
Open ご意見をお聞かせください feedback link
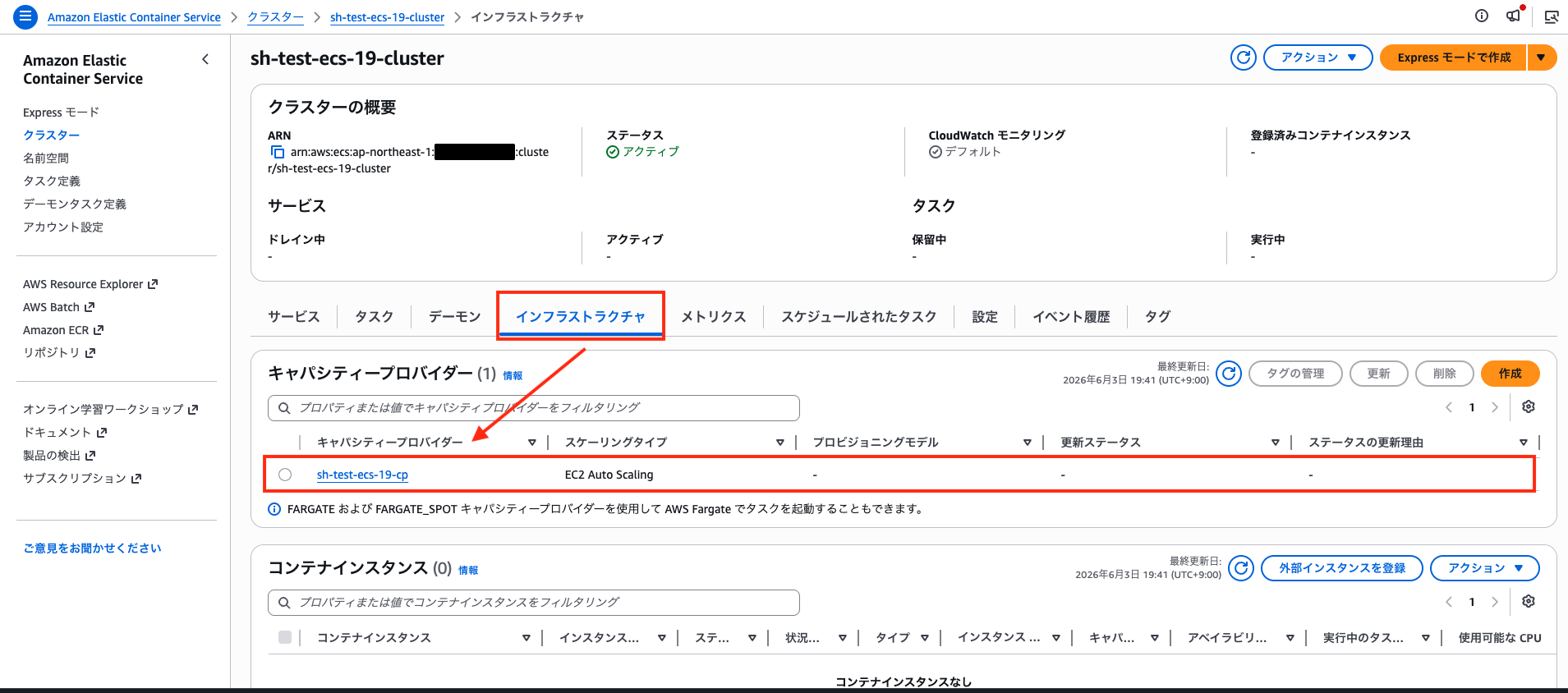(x=92, y=548)
